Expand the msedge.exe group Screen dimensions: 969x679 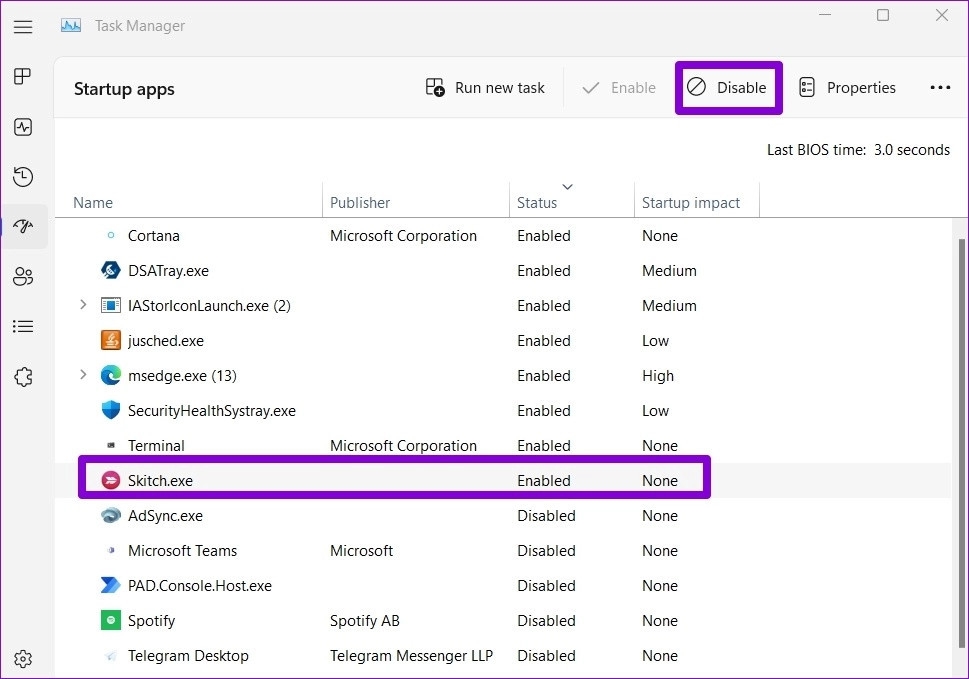click(x=83, y=375)
